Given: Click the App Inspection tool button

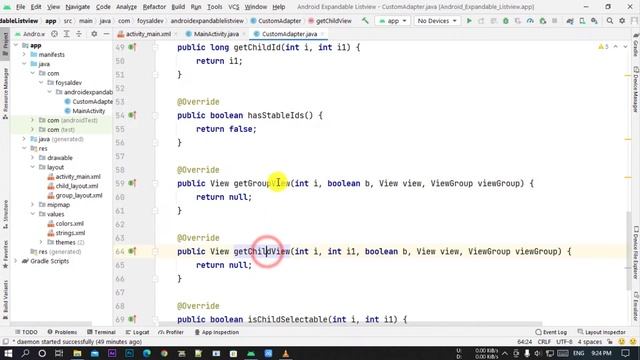Looking at the screenshot, I should tap(217, 332).
